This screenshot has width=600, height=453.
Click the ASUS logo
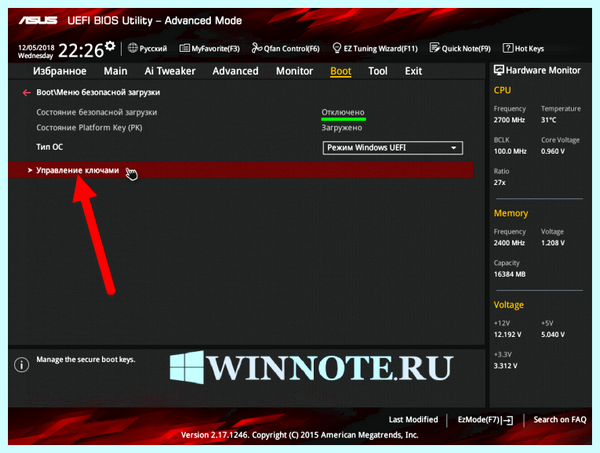[38, 20]
